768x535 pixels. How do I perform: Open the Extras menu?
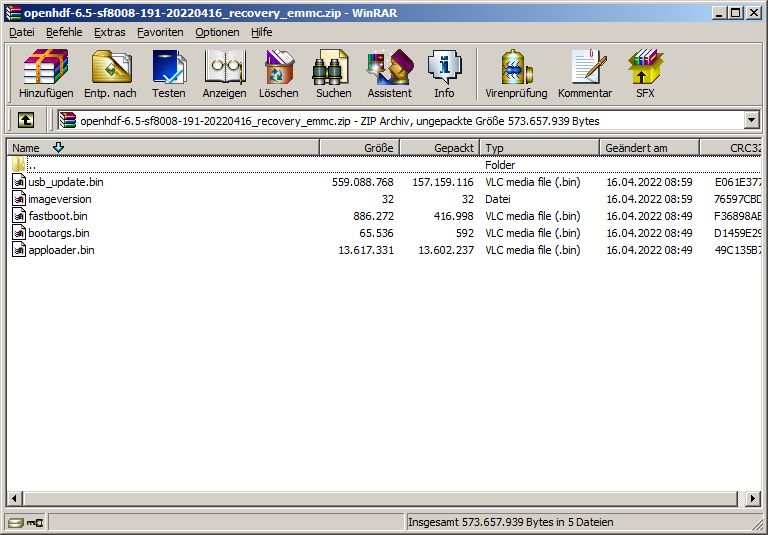coord(110,32)
